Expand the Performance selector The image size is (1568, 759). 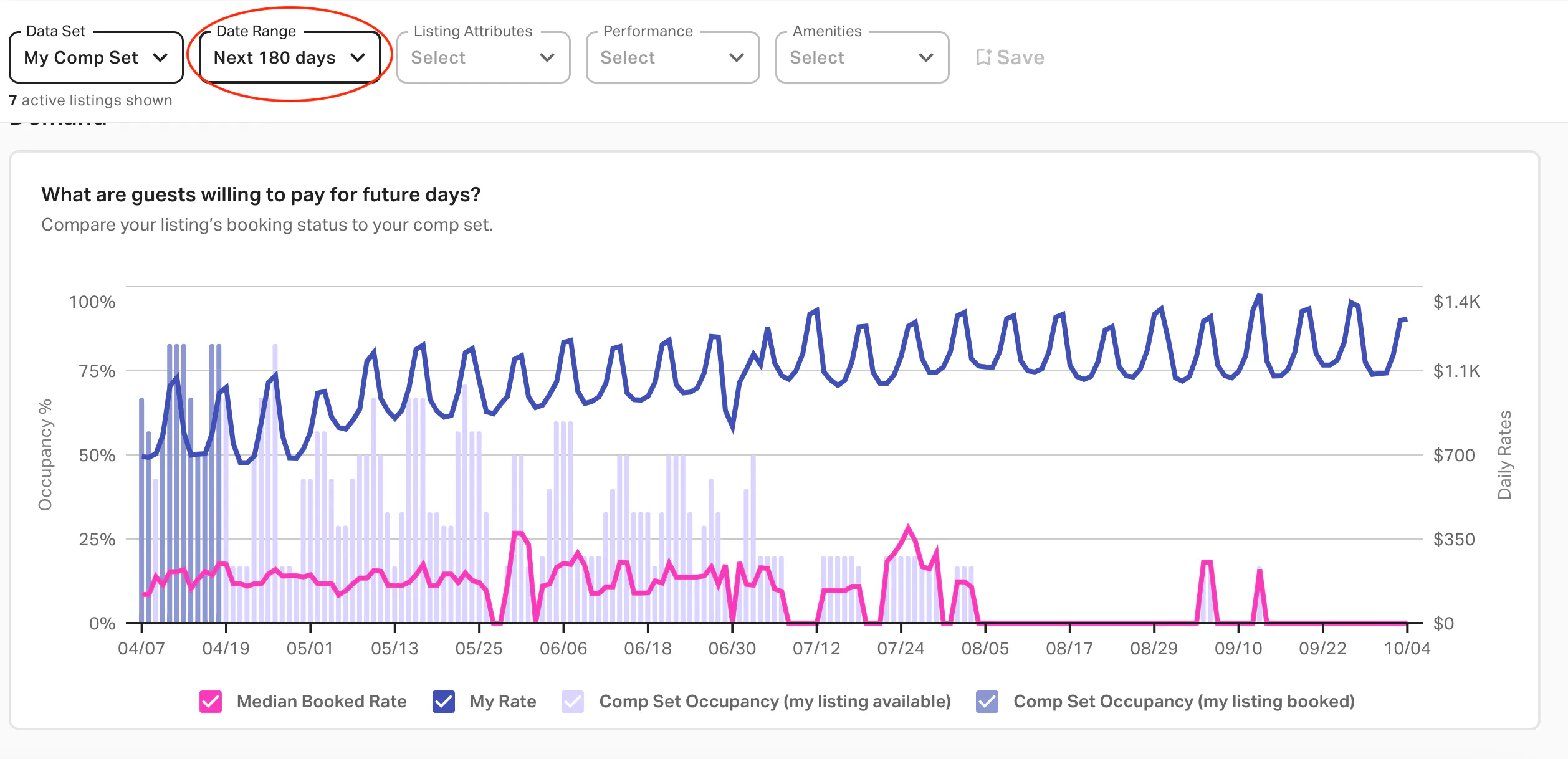point(673,57)
